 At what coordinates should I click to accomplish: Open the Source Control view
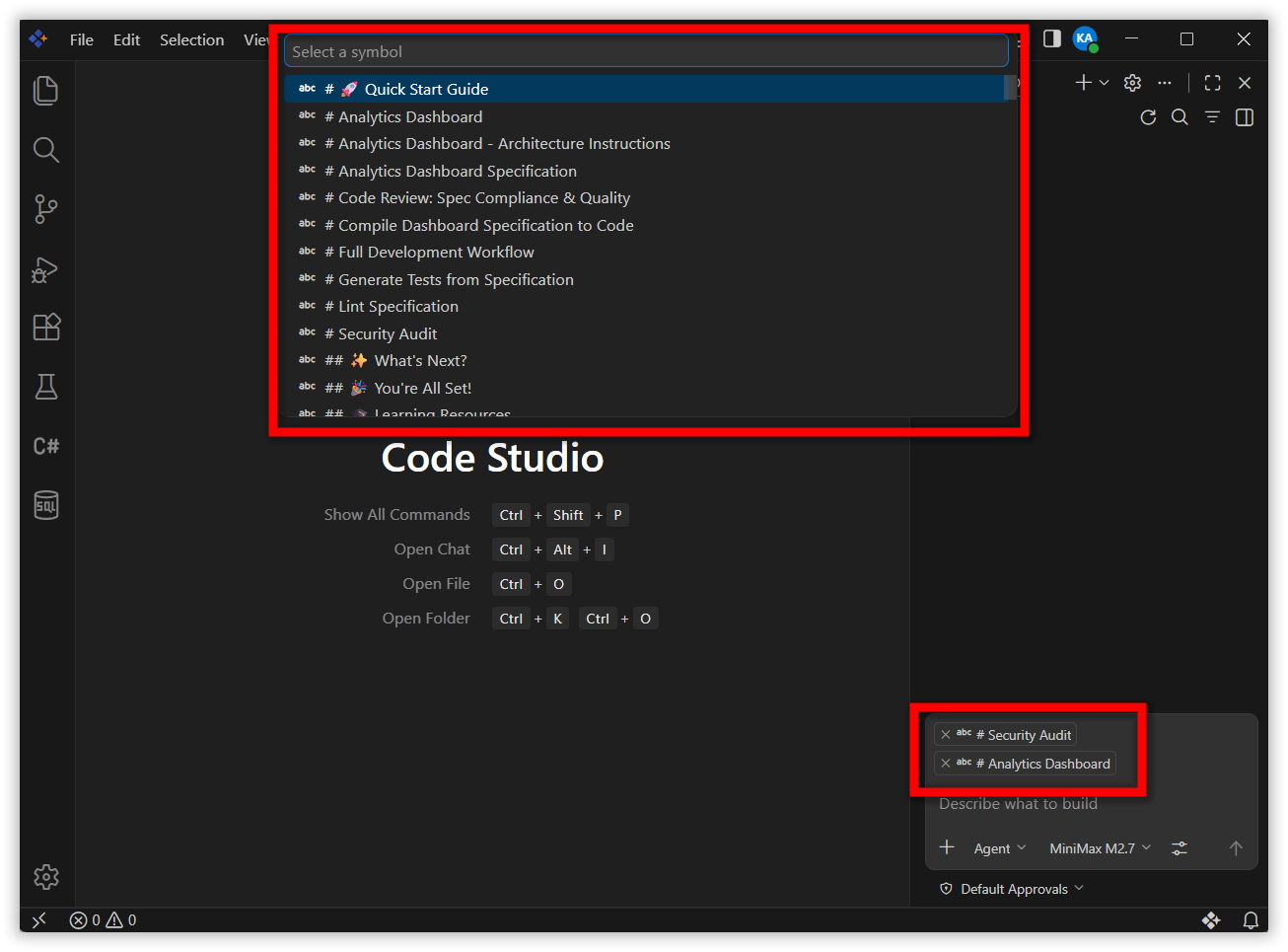click(46, 209)
